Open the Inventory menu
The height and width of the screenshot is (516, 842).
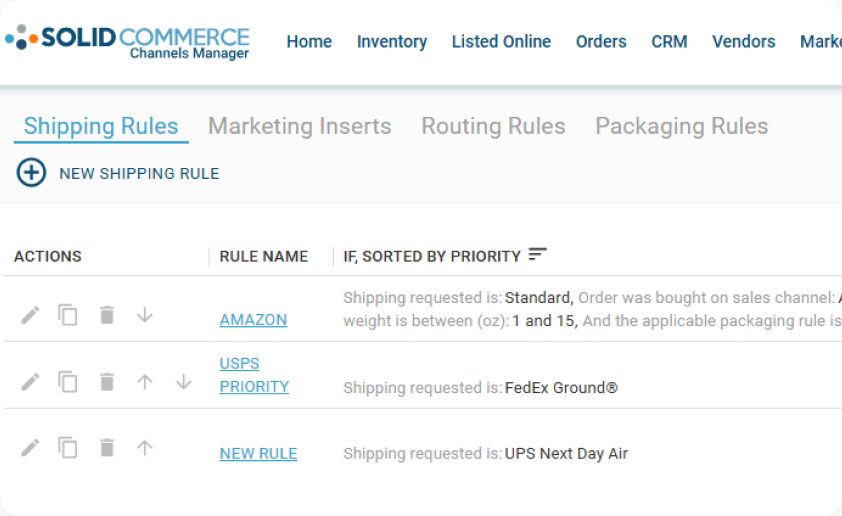click(392, 41)
